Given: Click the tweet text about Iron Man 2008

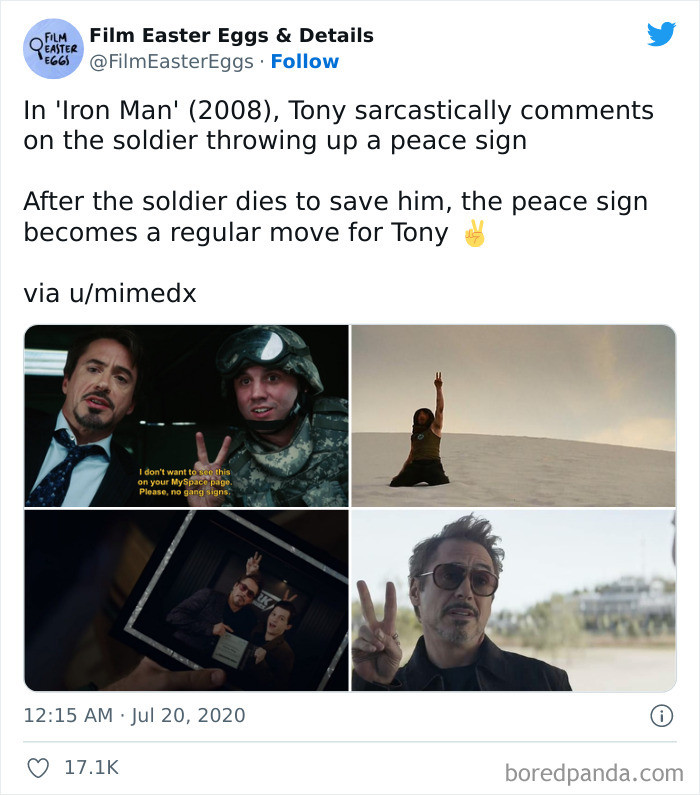Looking at the screenshot, I should [339, 125].
